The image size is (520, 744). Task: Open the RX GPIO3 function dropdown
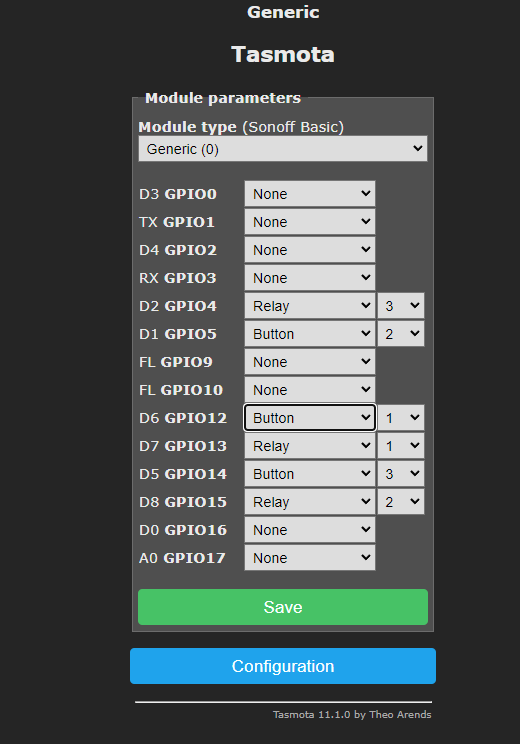[310, 278]
